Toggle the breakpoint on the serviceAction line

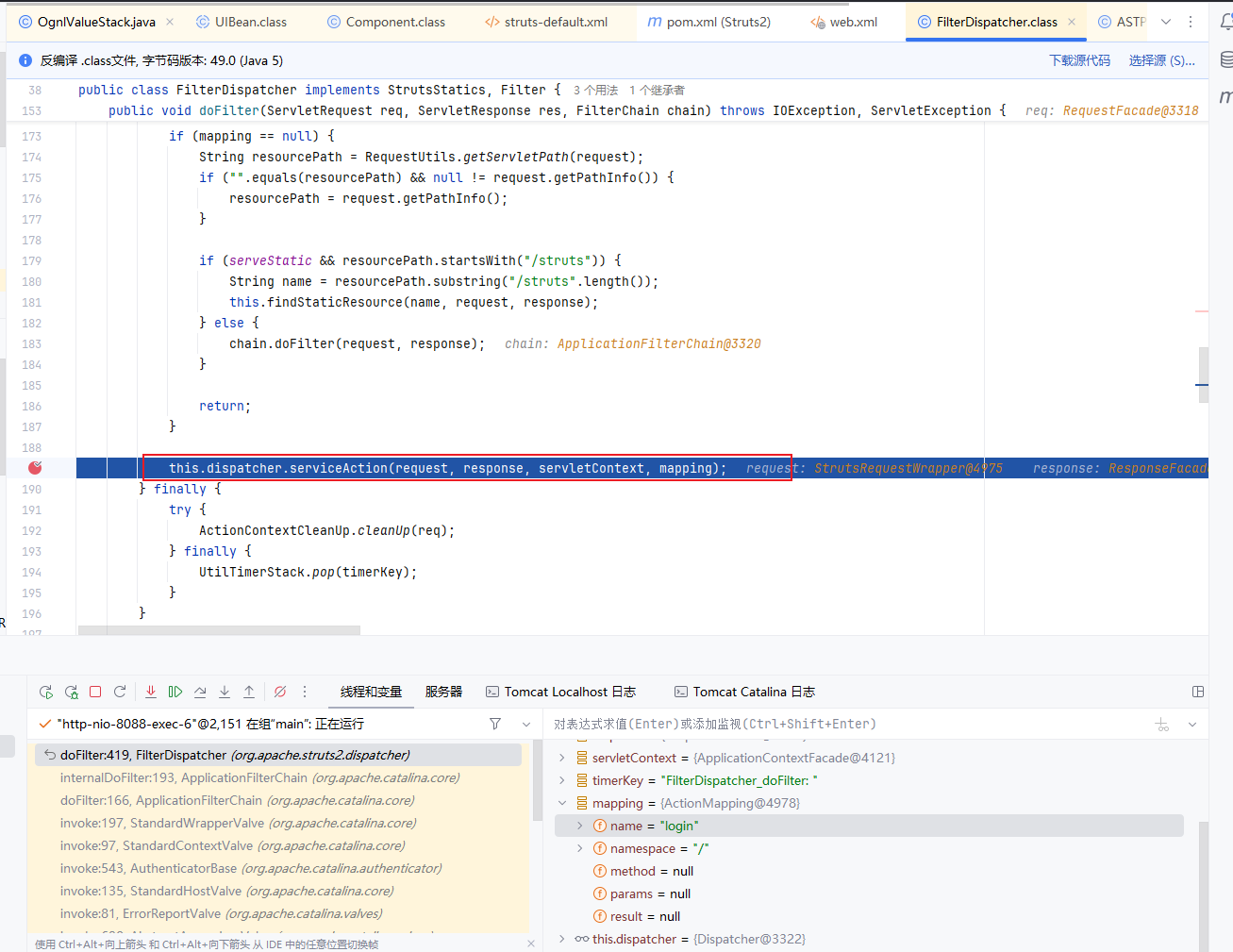[x=35, y=468]
